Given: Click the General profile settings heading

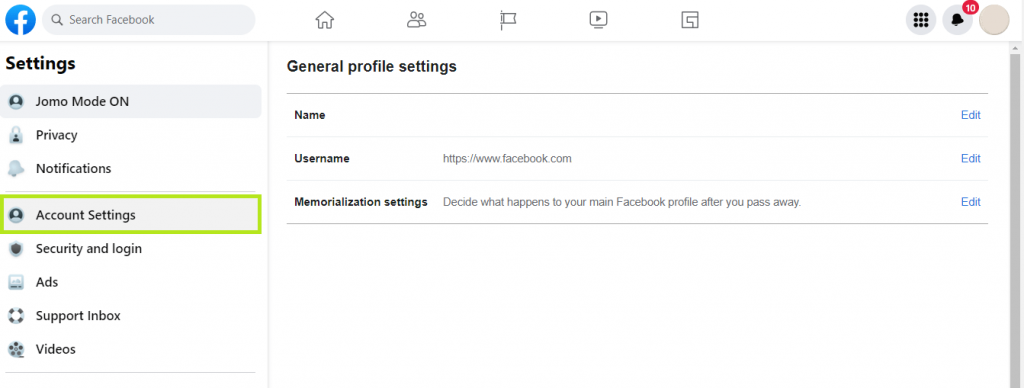Looking at the screenshot, I should click(x=372, y=66).
